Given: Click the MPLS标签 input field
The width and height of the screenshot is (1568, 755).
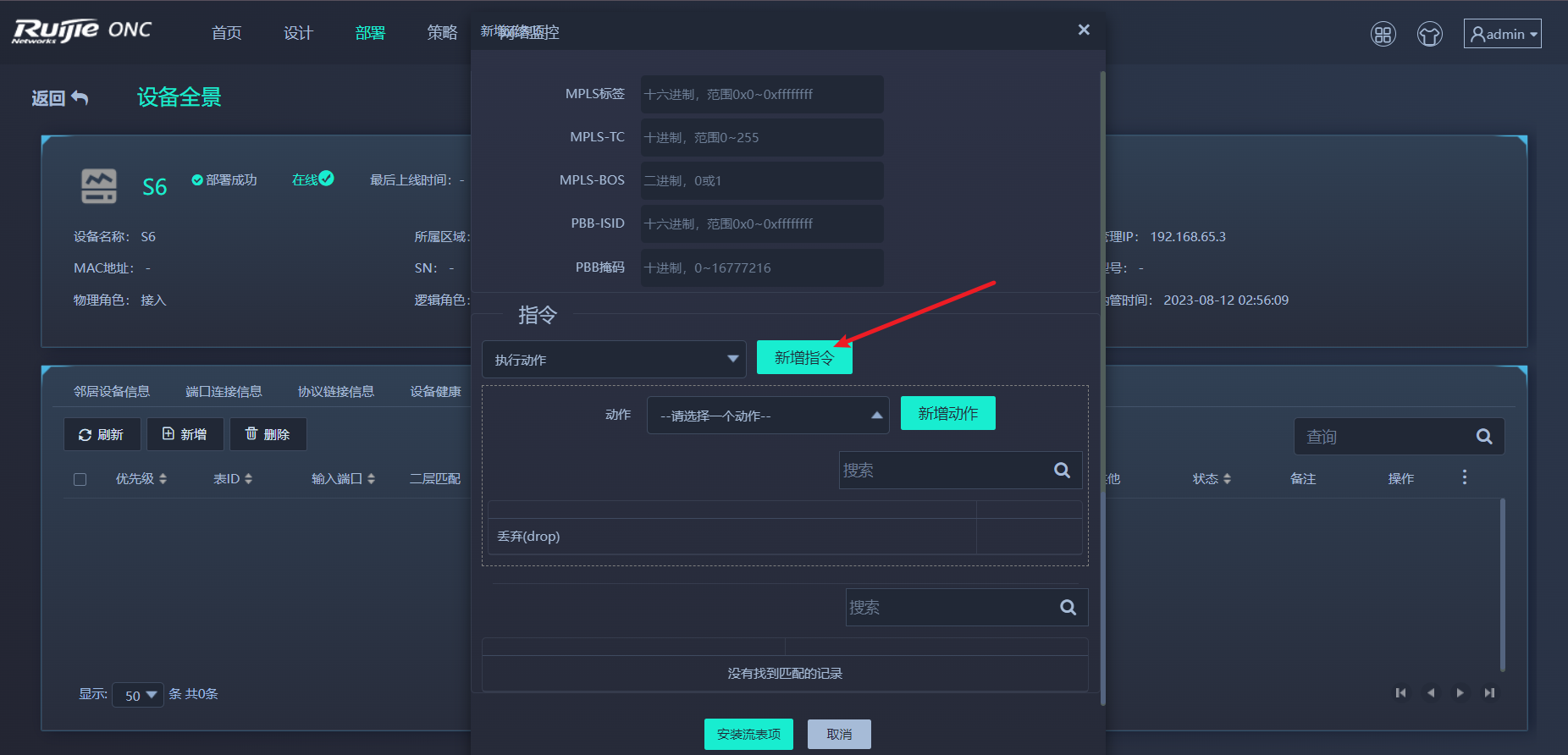Looking at the screenshot, I should pyautogui.click(x=762, y=94).
